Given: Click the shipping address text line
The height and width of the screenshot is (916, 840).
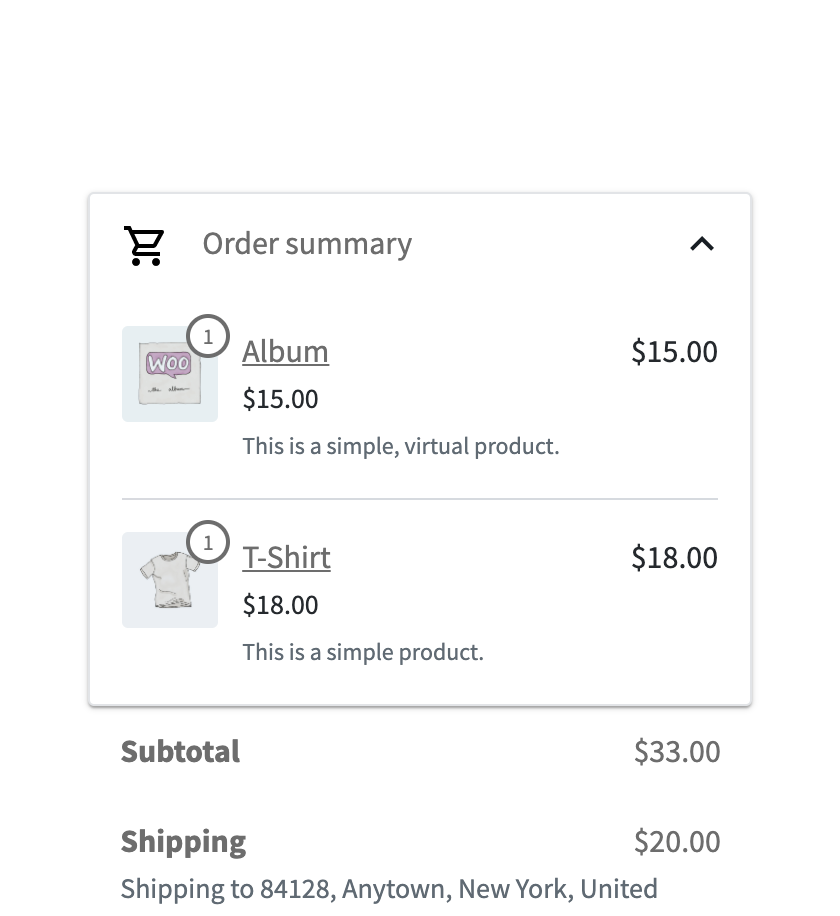Looking at the screenshot, I should tap(389, 889).
